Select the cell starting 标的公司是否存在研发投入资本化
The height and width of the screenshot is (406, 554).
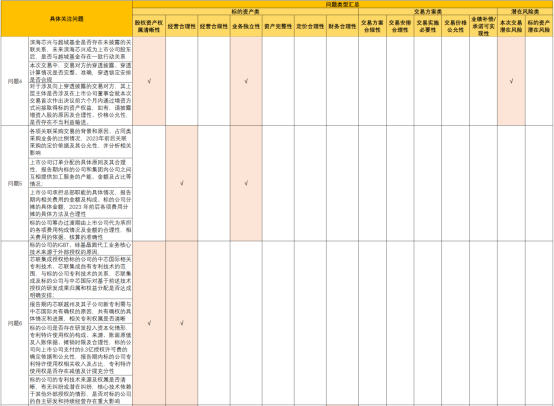[x=80, y=349]
